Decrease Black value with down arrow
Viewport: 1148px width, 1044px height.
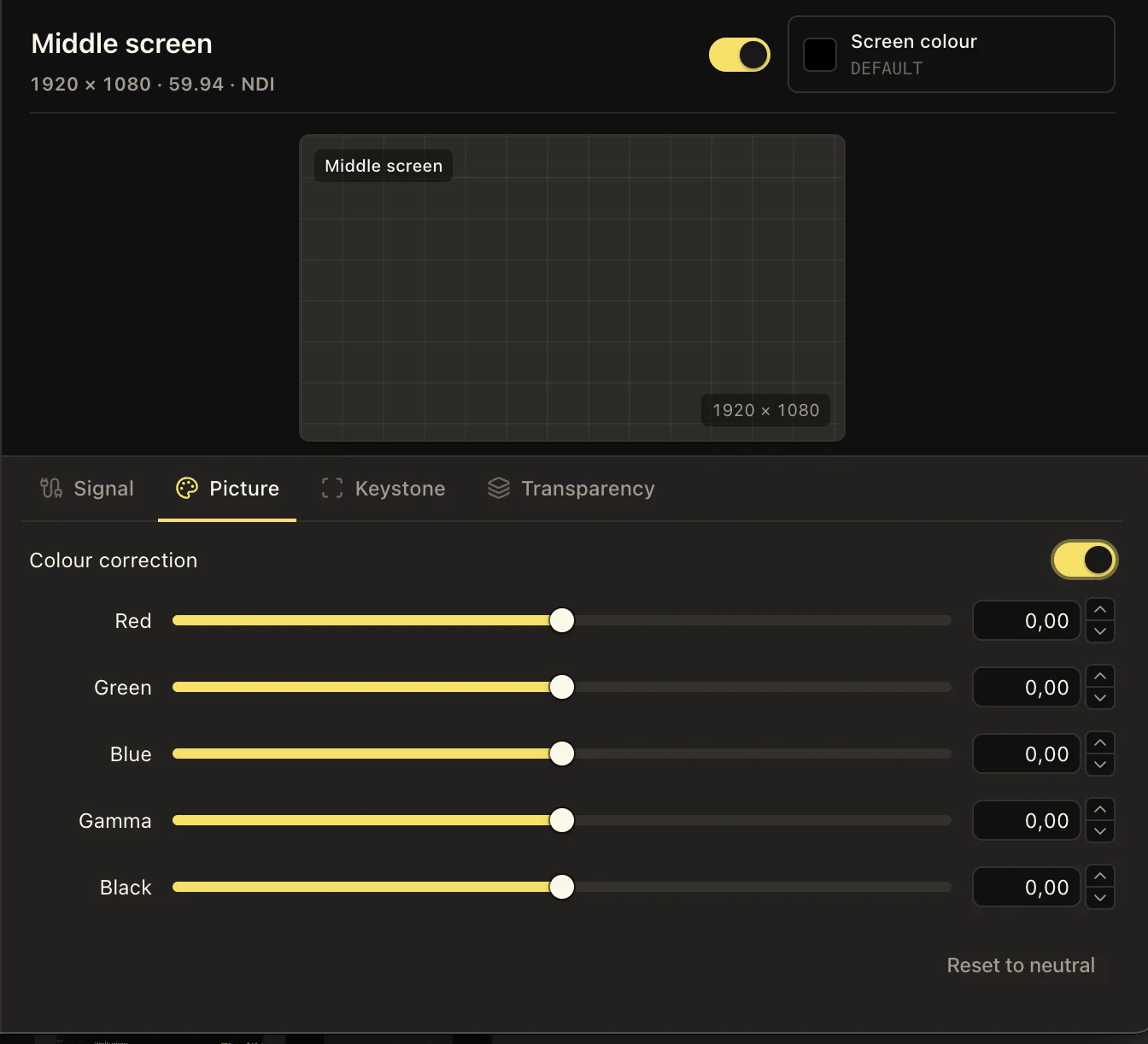pyautogui.click(x=1100, y=898)
